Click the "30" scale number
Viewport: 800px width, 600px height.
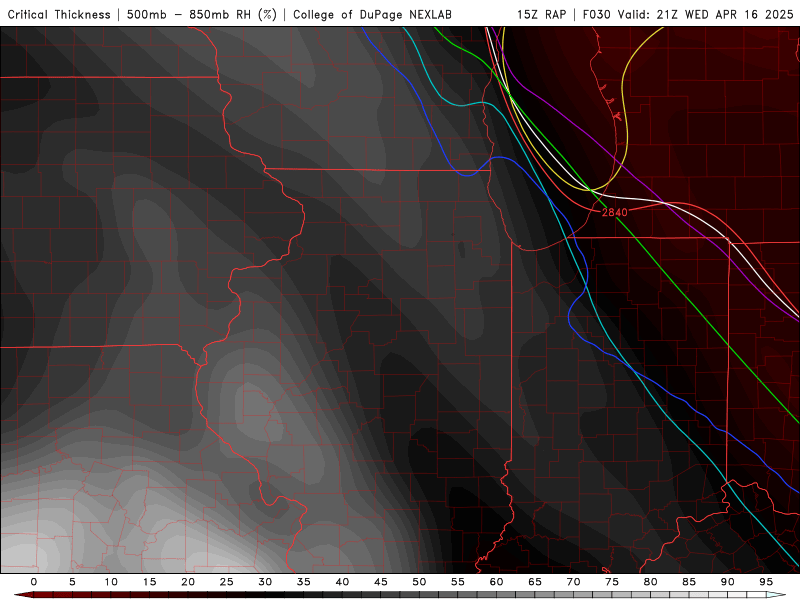click(x=265, y=582)
